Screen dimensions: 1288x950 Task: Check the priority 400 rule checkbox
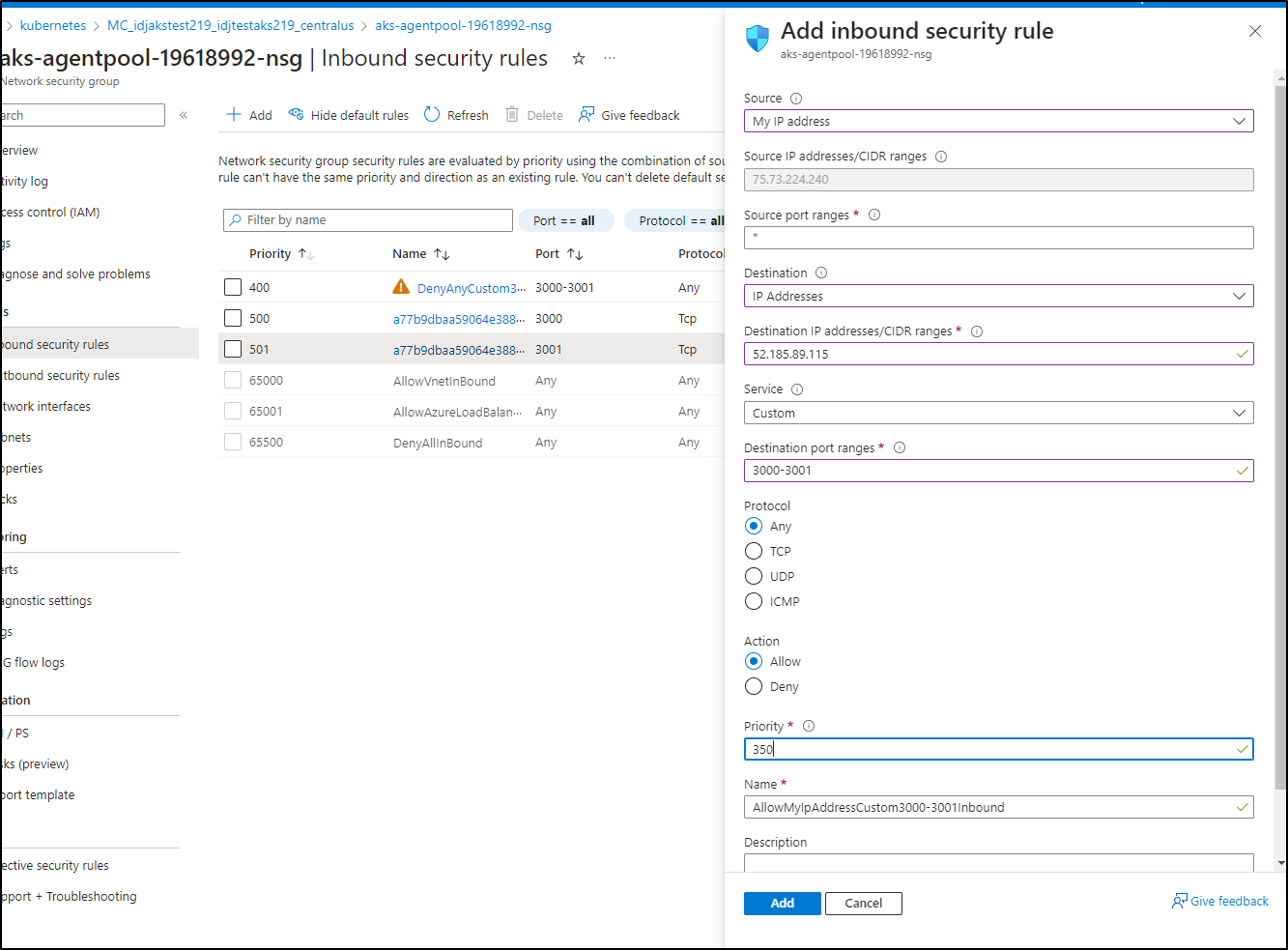[233, 287]
